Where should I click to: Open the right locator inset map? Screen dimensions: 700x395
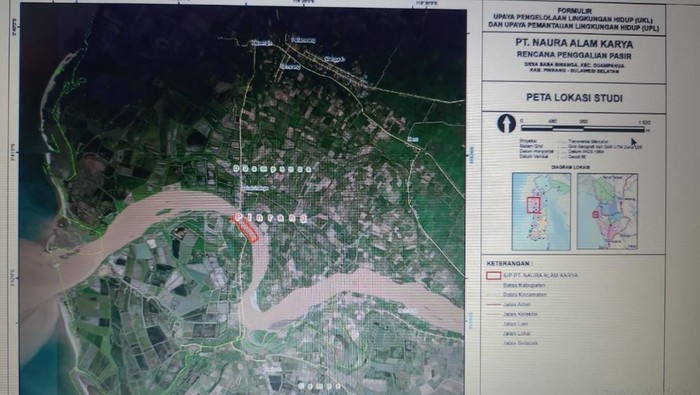[607, 212]
